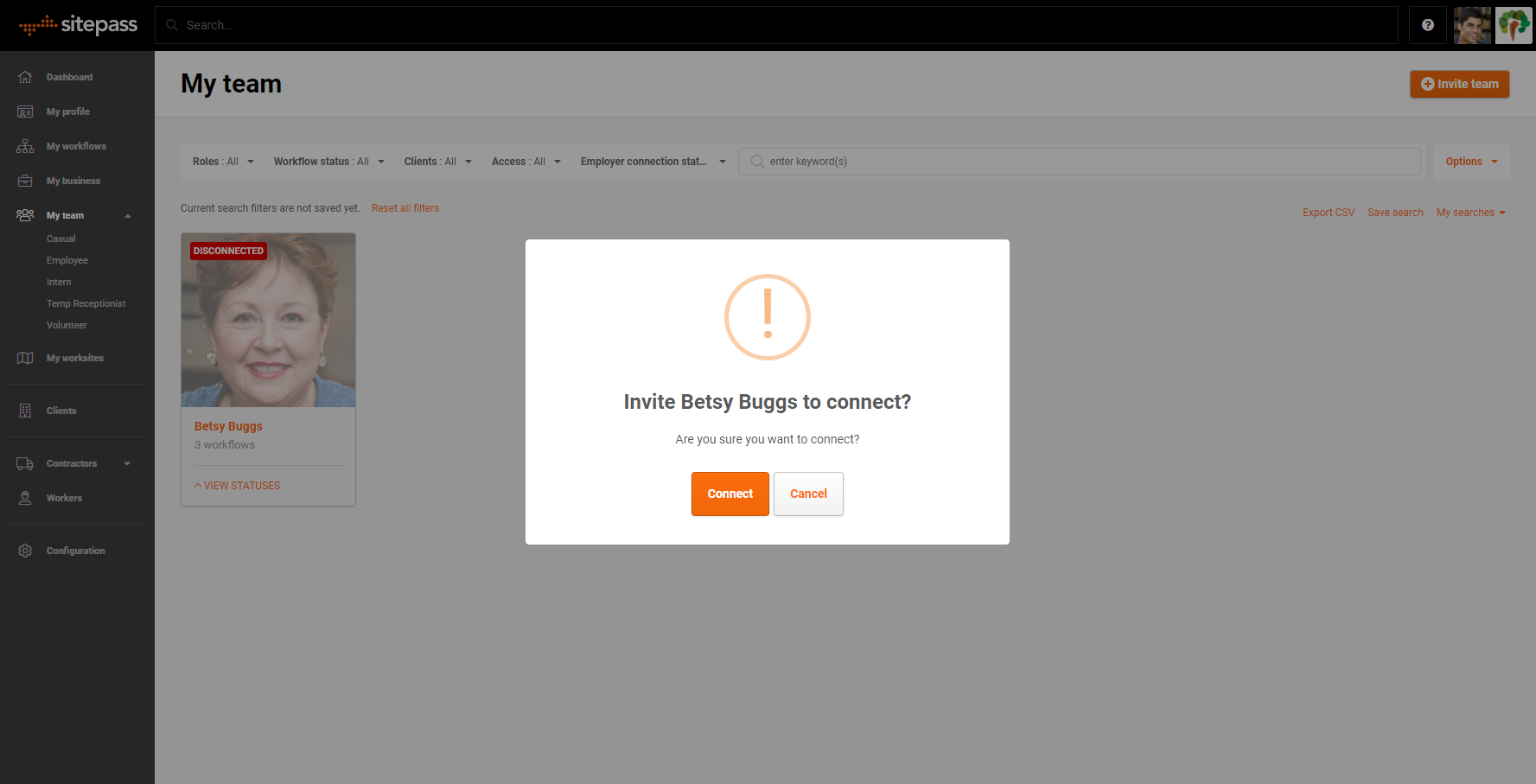Click the My worksites map icon
The image size is (1536, 784).
(25, 358)
